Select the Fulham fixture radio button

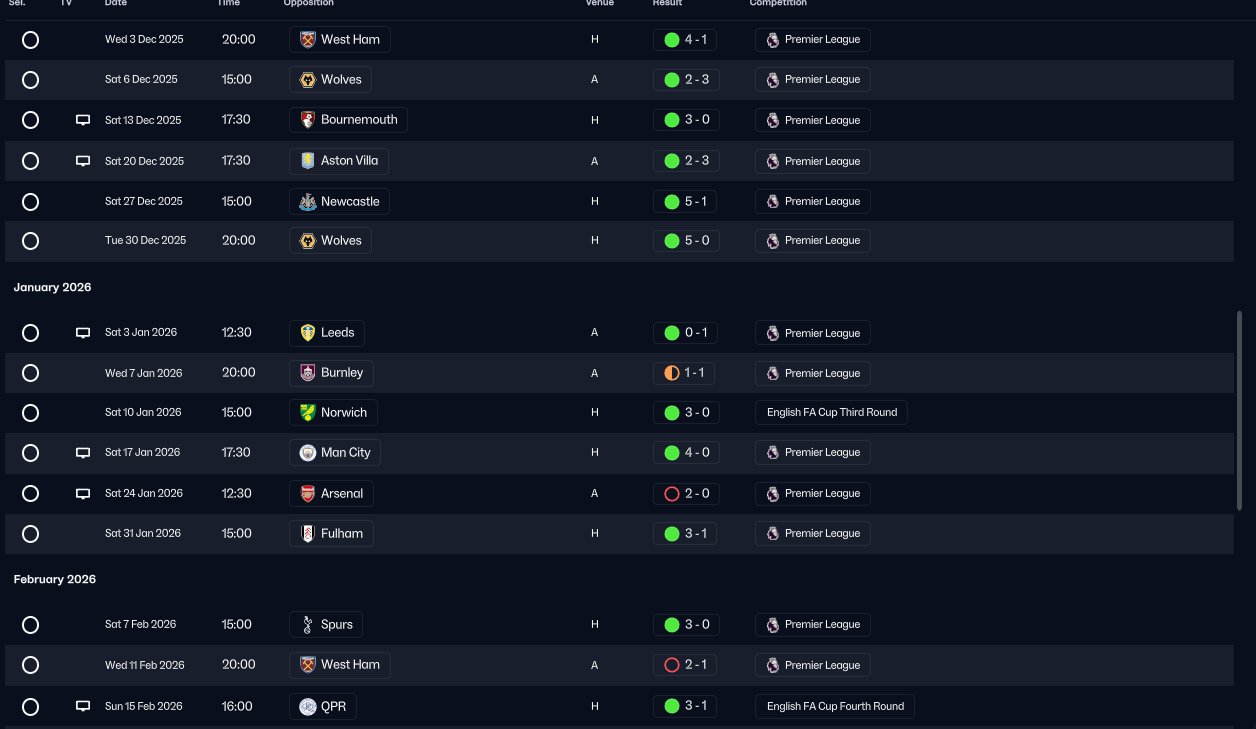[30, 534]
